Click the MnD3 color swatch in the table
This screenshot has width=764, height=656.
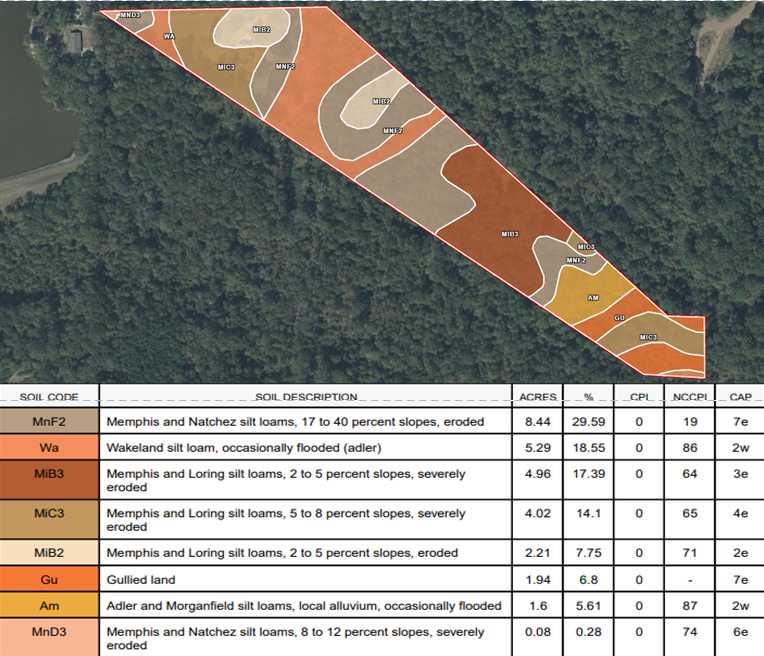coord(49,638)
